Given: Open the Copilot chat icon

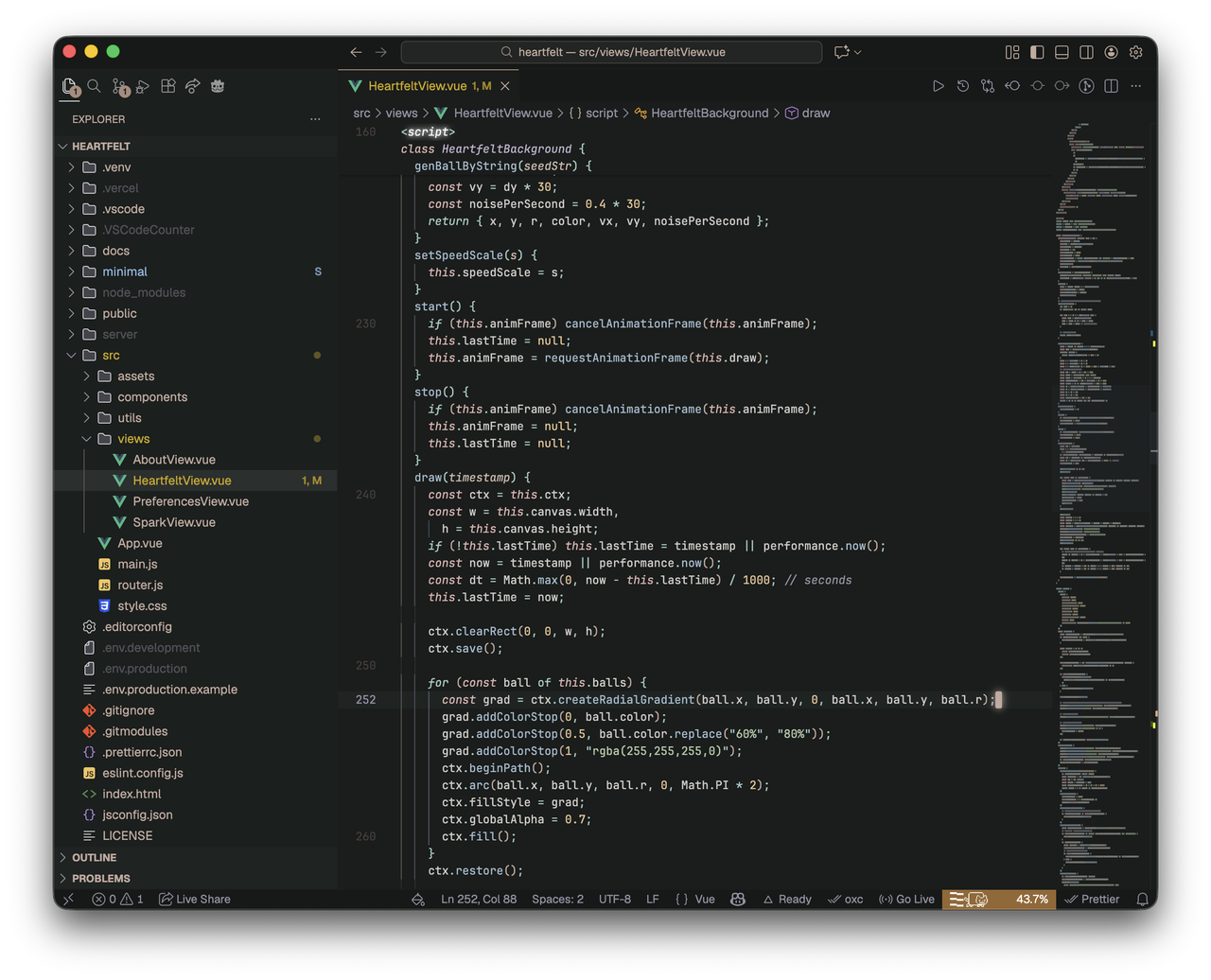Looking at the screenshot, I should click(842, 52).
